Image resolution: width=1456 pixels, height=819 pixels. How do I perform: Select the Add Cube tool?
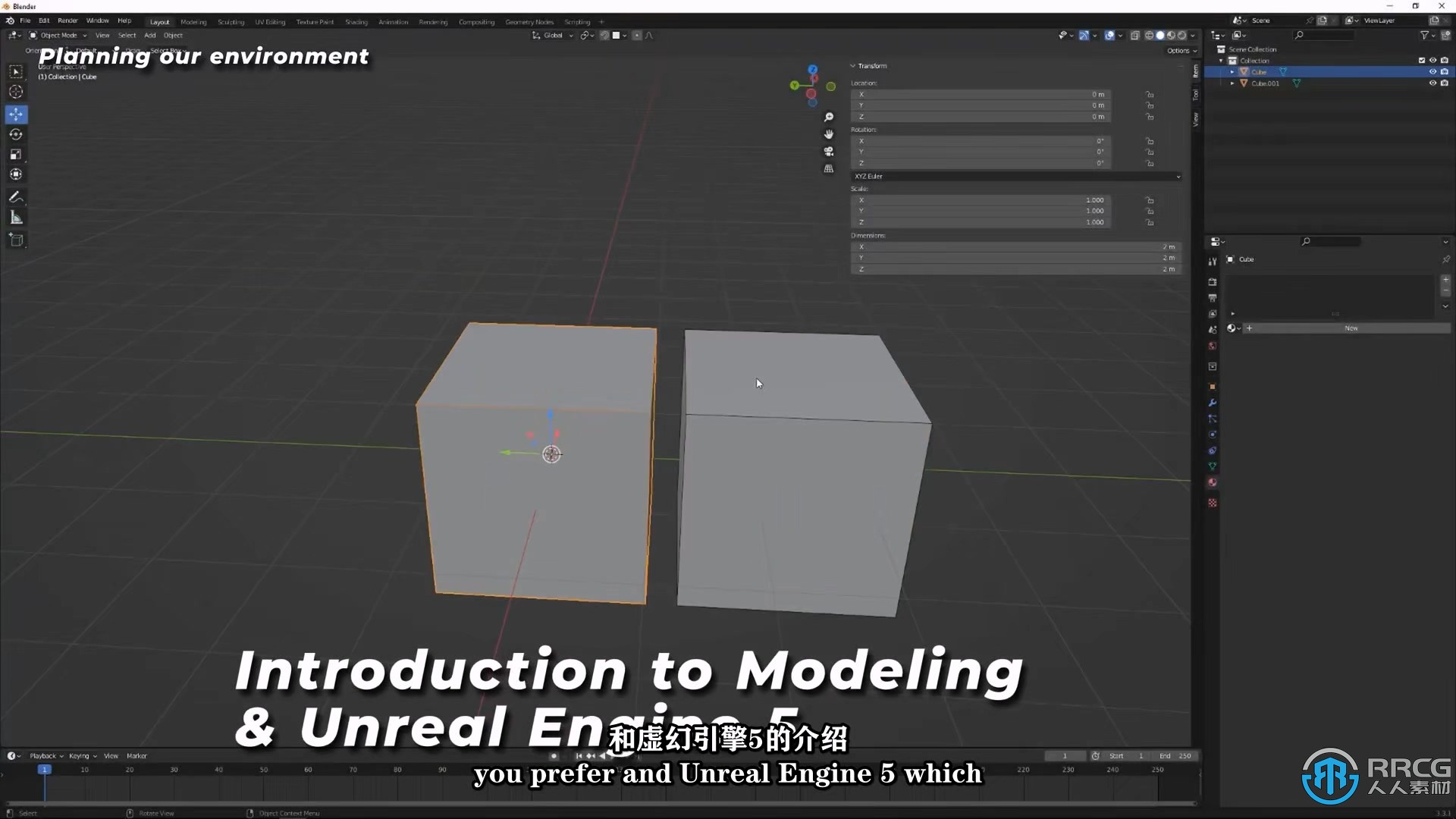(x=16, y=240)
